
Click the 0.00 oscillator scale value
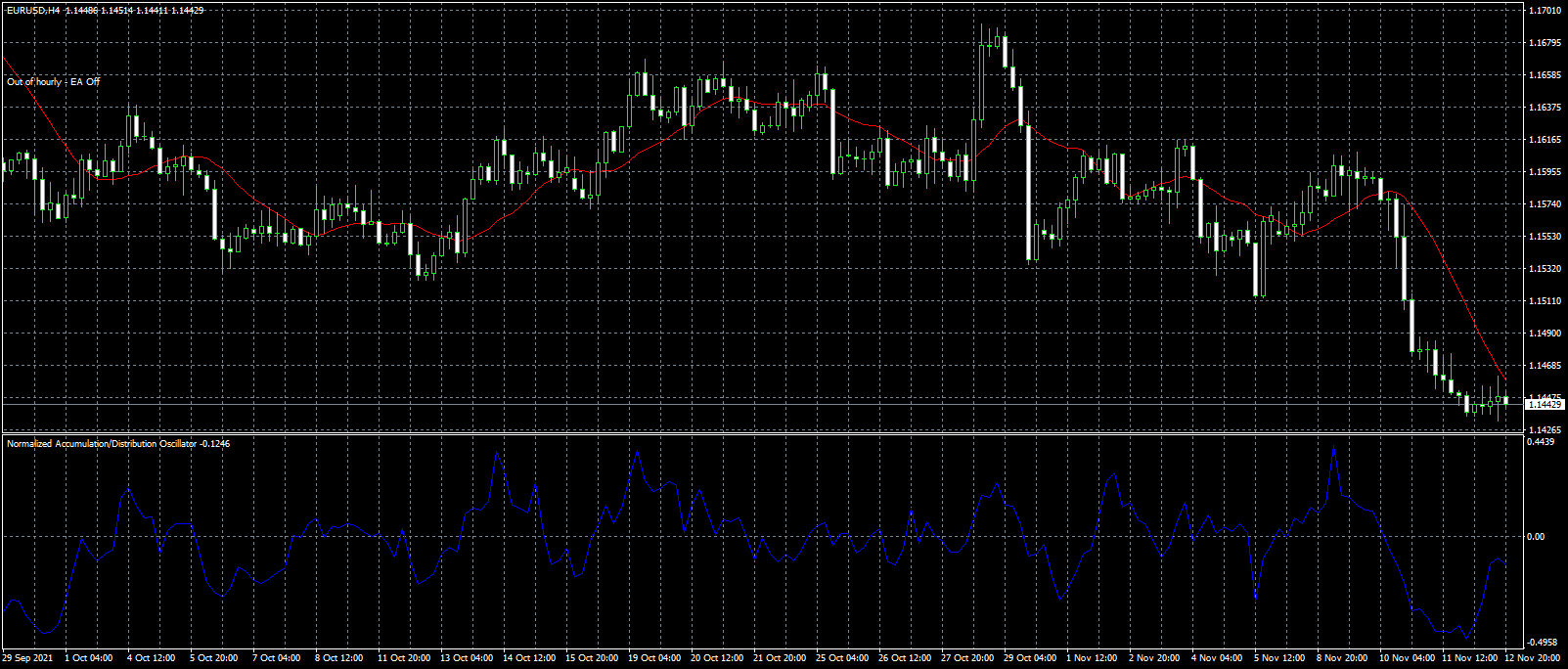(x=1537, y=537)
